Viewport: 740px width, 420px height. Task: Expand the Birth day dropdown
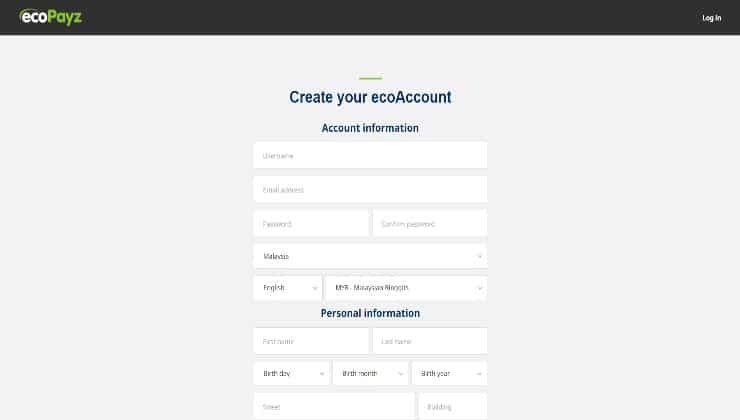coord(291,373)
